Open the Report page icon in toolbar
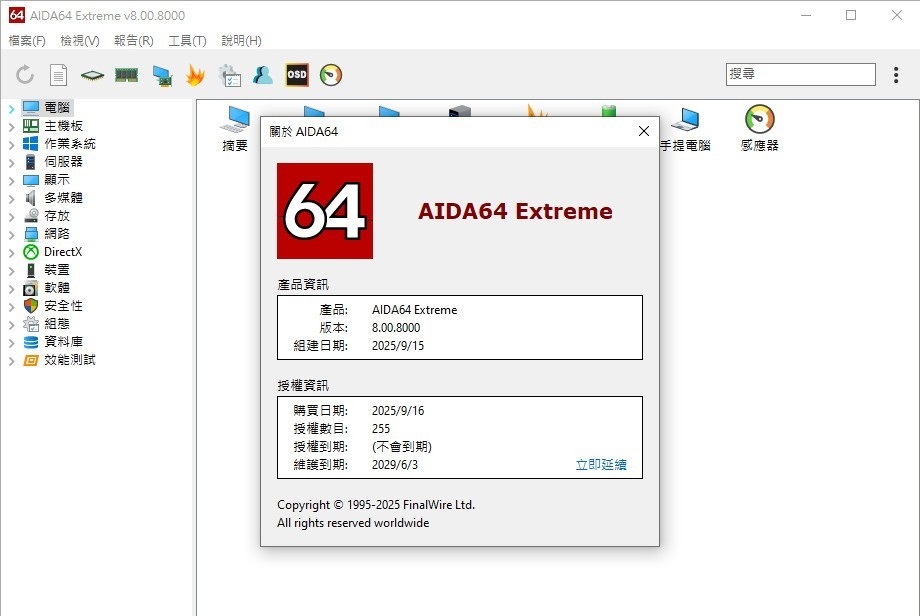Screen dimensions: 920x616 [58, 75]
